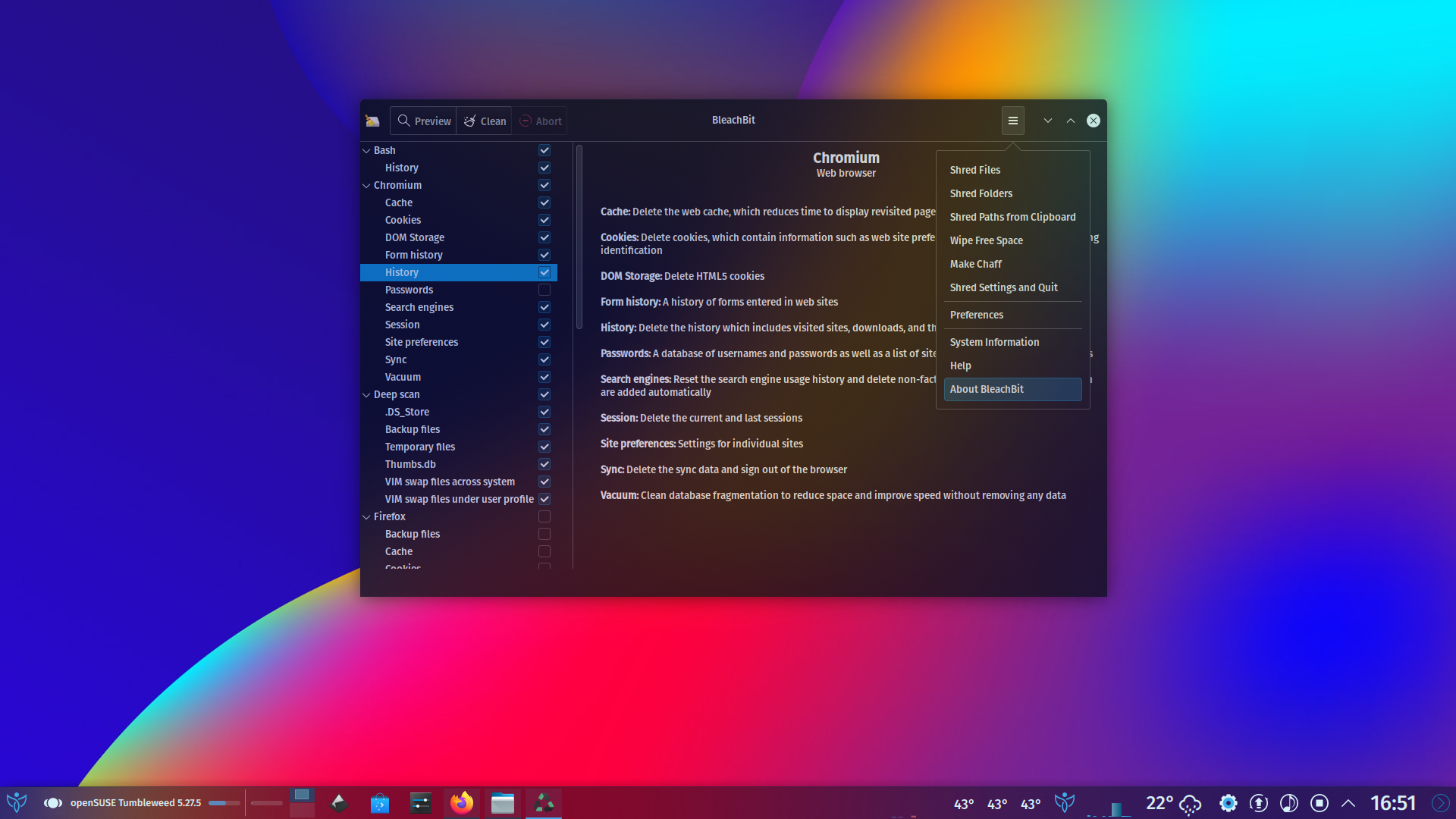Check the Firefox group checkbox

[544, 516]
